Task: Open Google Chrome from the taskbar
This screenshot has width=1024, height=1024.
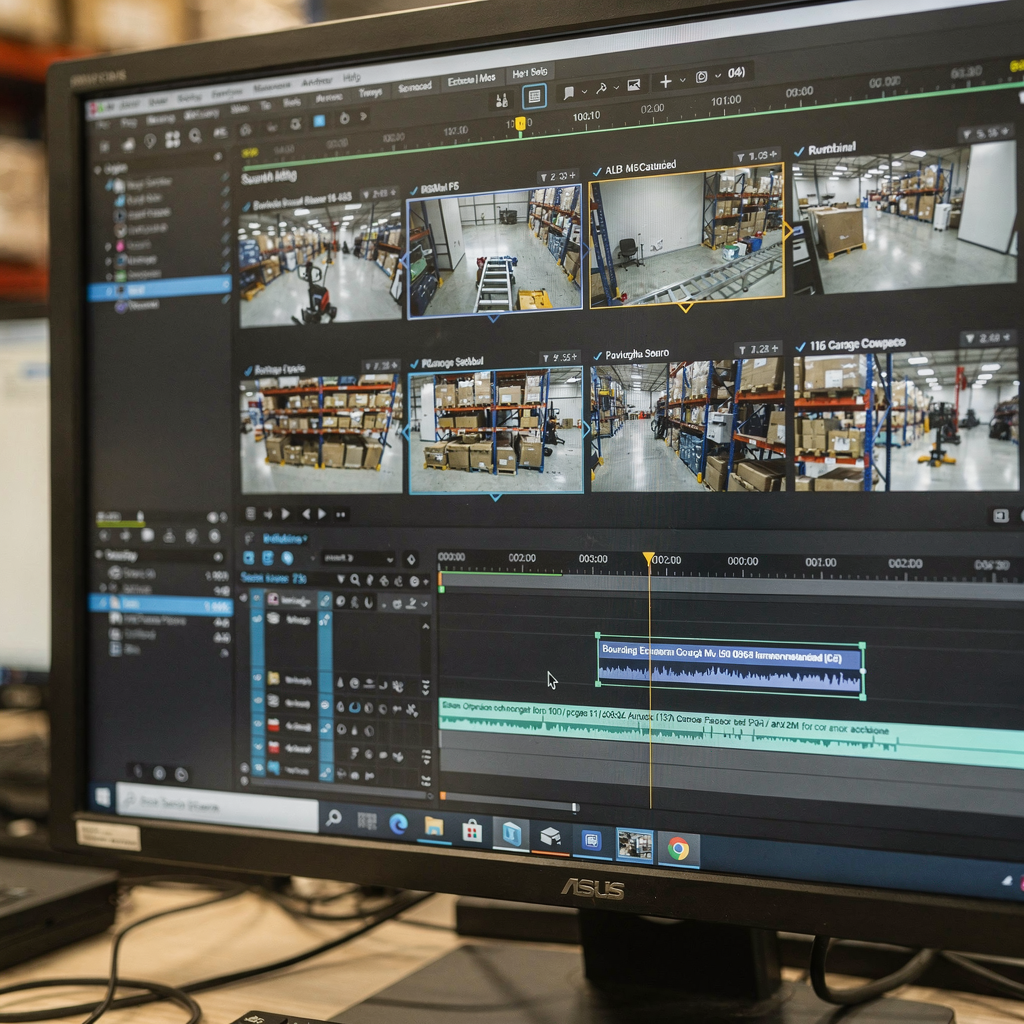Action: pyautogui.click(x=678, y=849)
